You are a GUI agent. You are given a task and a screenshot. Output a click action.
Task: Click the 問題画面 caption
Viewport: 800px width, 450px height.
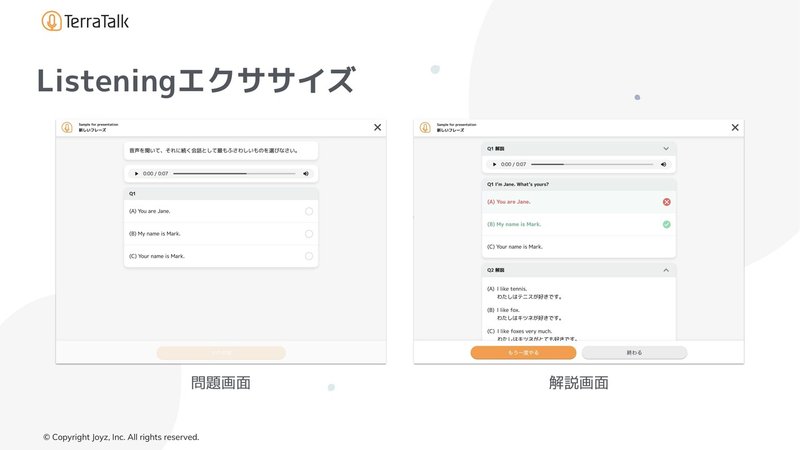[221, 383]
